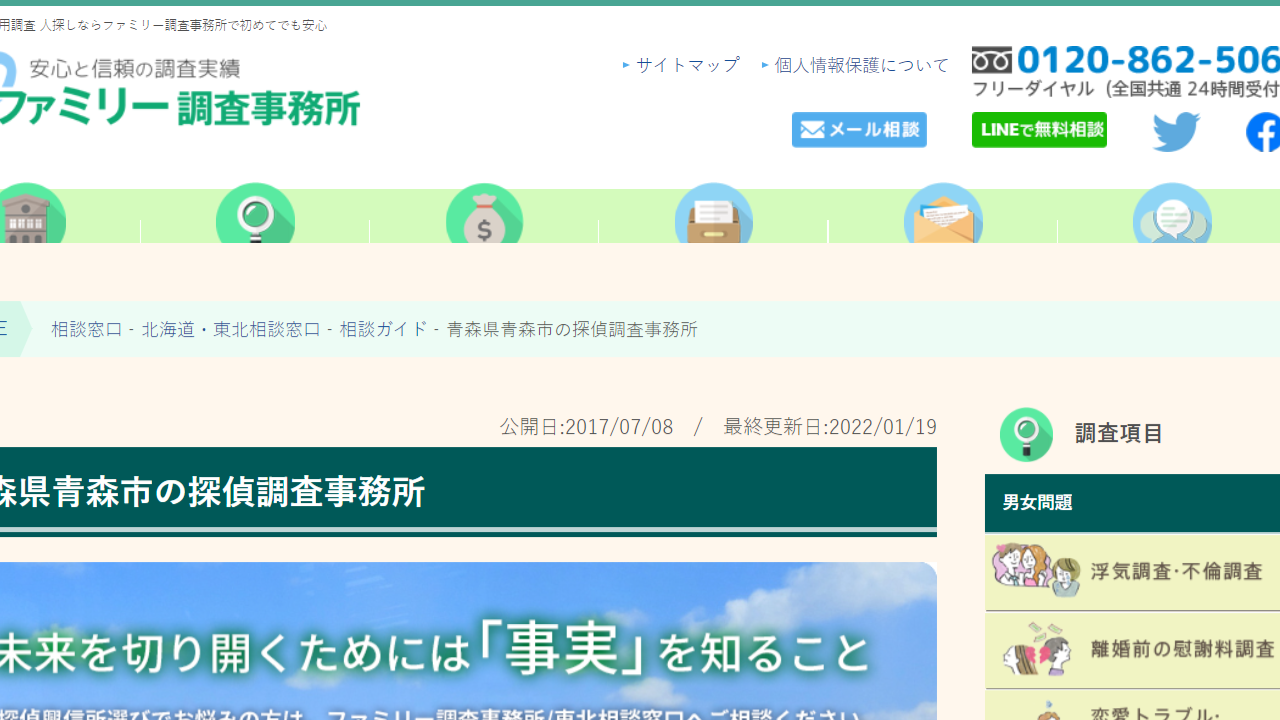
Task: Click the freedial phone icon beside 0120-862-506
Action: (991, 59)
